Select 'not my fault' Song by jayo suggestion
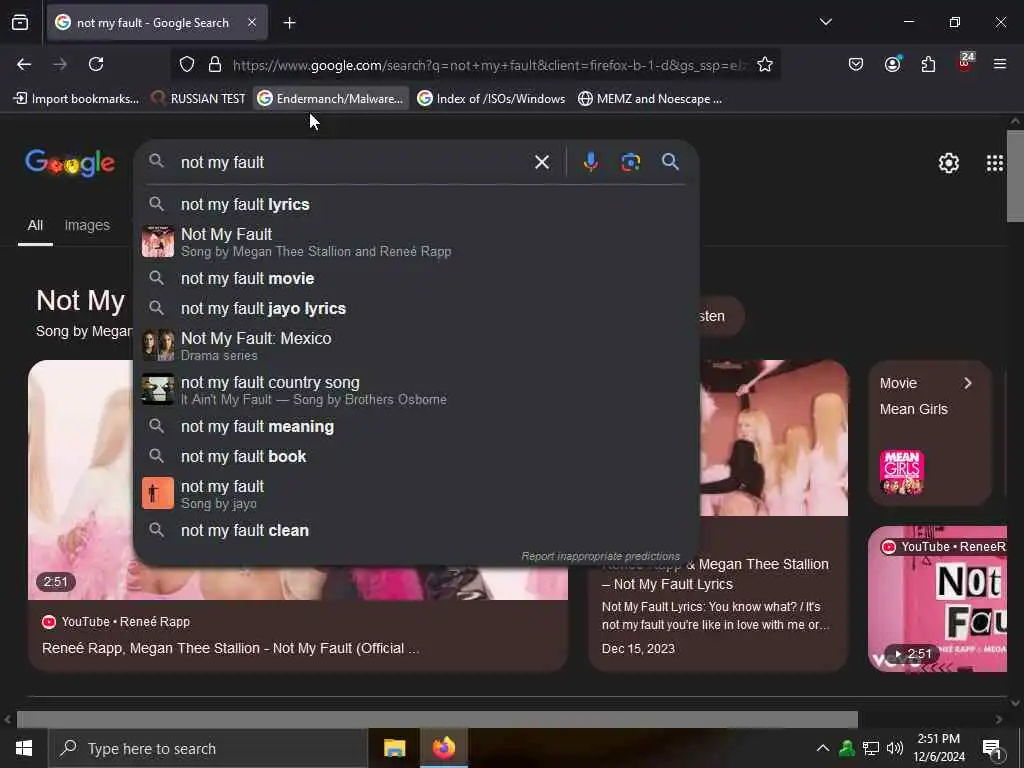Screen dimensions: 1024x768 [x=416, y=494]
